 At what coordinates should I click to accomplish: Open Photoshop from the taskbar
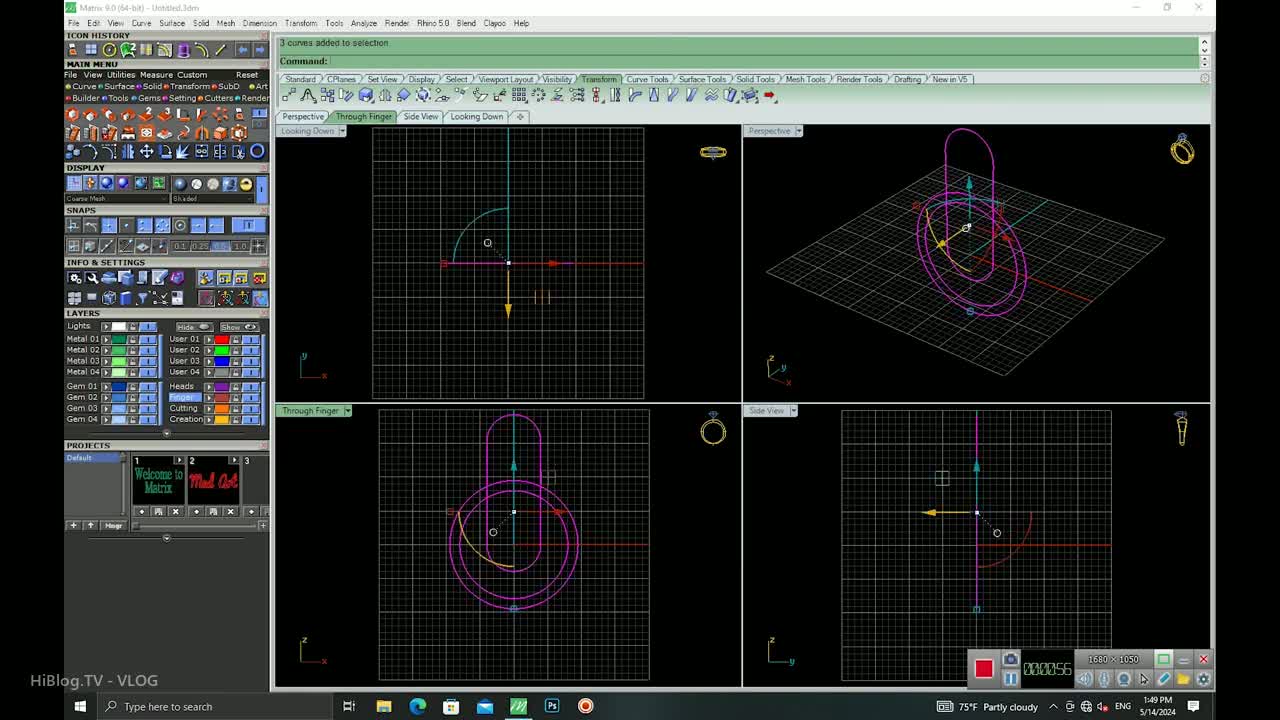coord(552,706)
